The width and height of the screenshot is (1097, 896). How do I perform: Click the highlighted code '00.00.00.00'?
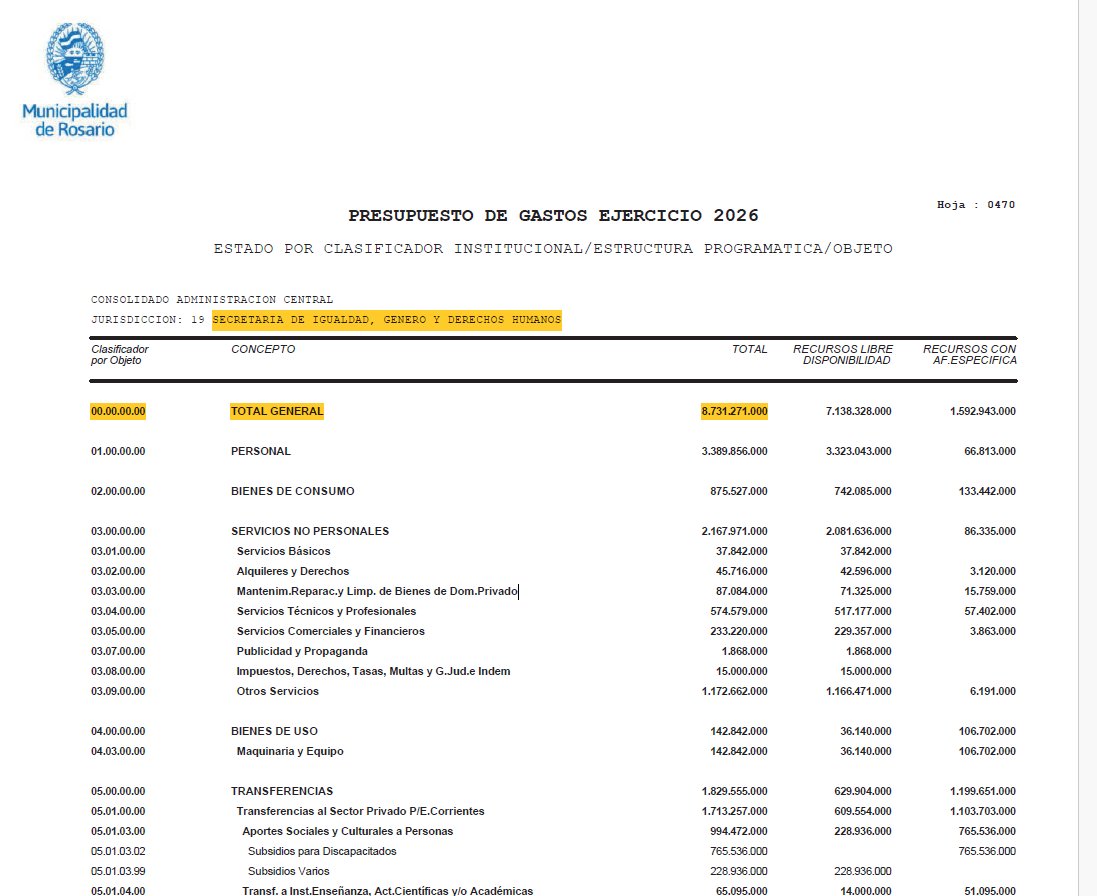(118, 411)
